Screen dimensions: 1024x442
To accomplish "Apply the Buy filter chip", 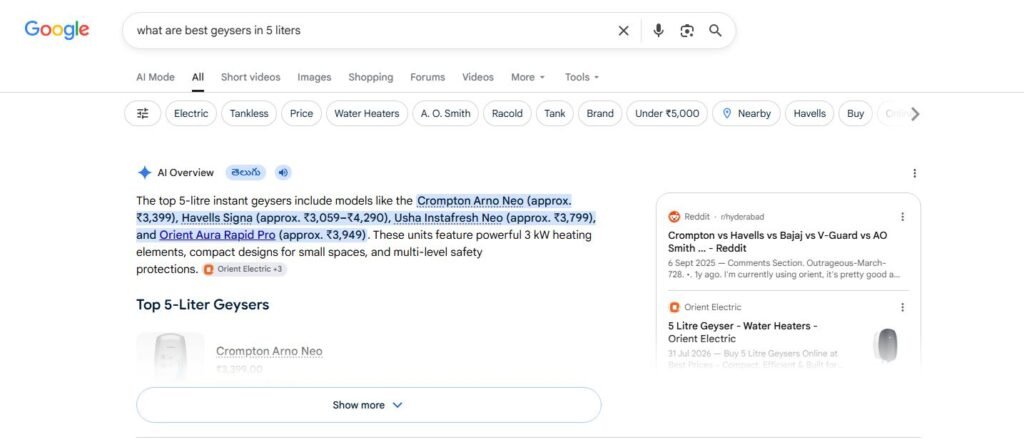I will click(x=856, y=114).
